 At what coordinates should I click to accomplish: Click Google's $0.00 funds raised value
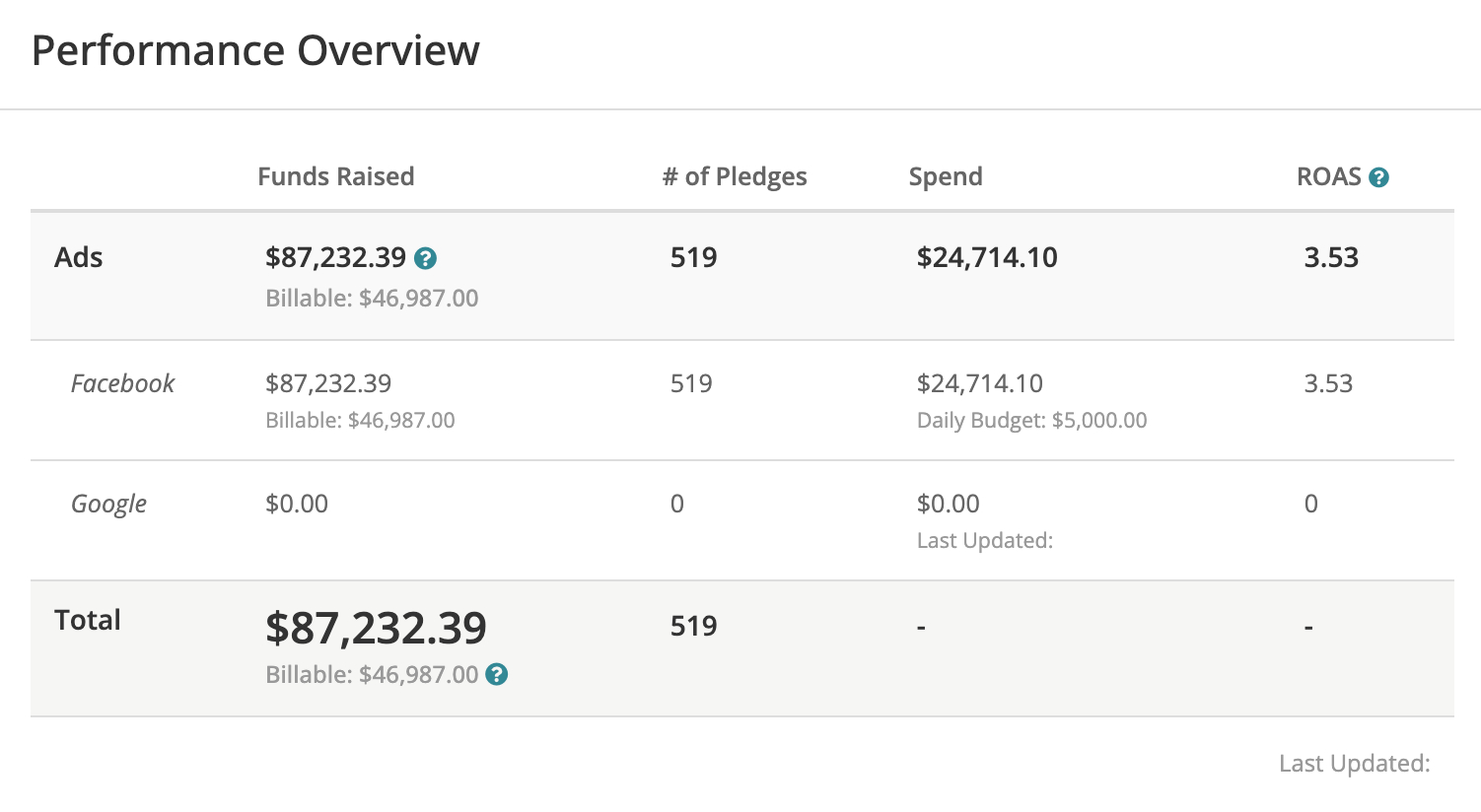click(297, 504)
